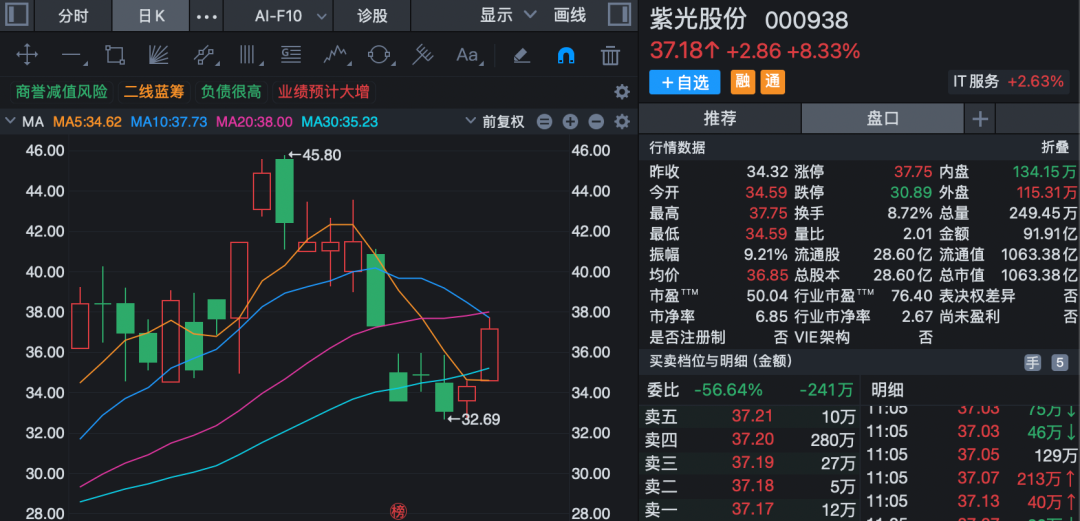
Task: Select the move crosshair tool
Action: tap(27, 54)
